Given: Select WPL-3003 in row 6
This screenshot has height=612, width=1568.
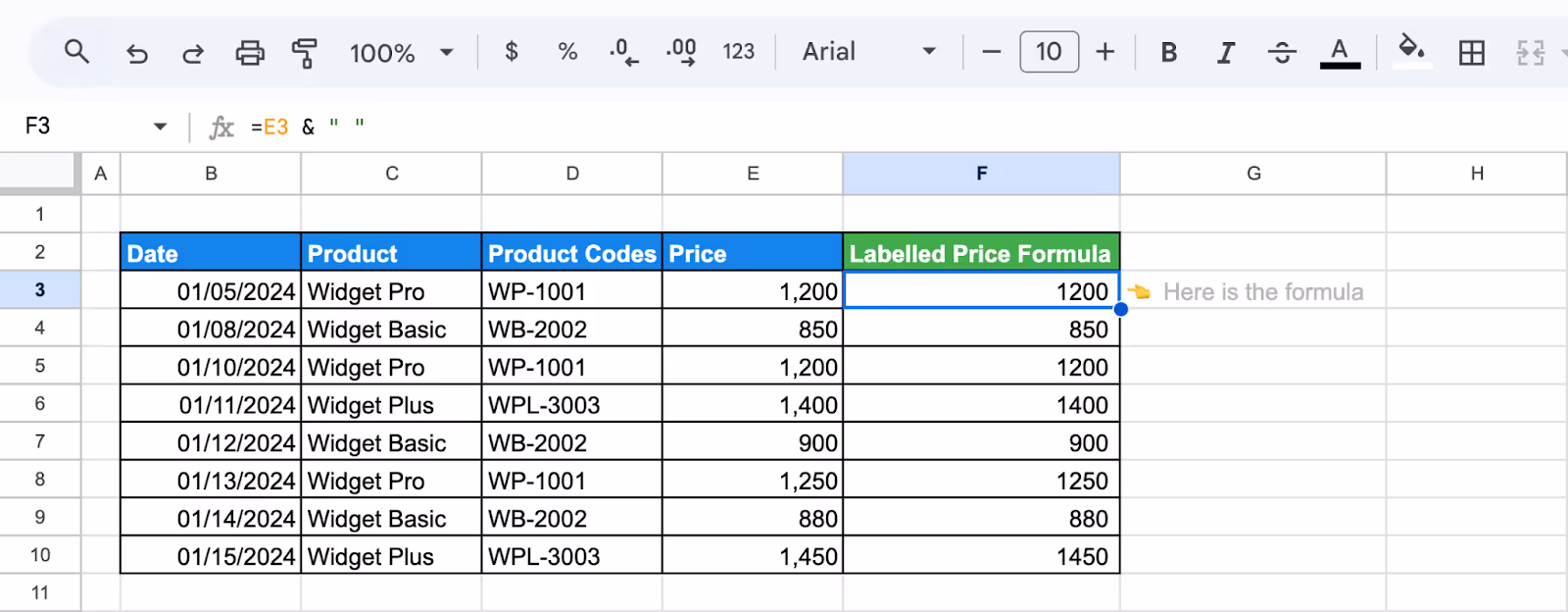Looking at the screenshot, I should [x=572, y=405].
